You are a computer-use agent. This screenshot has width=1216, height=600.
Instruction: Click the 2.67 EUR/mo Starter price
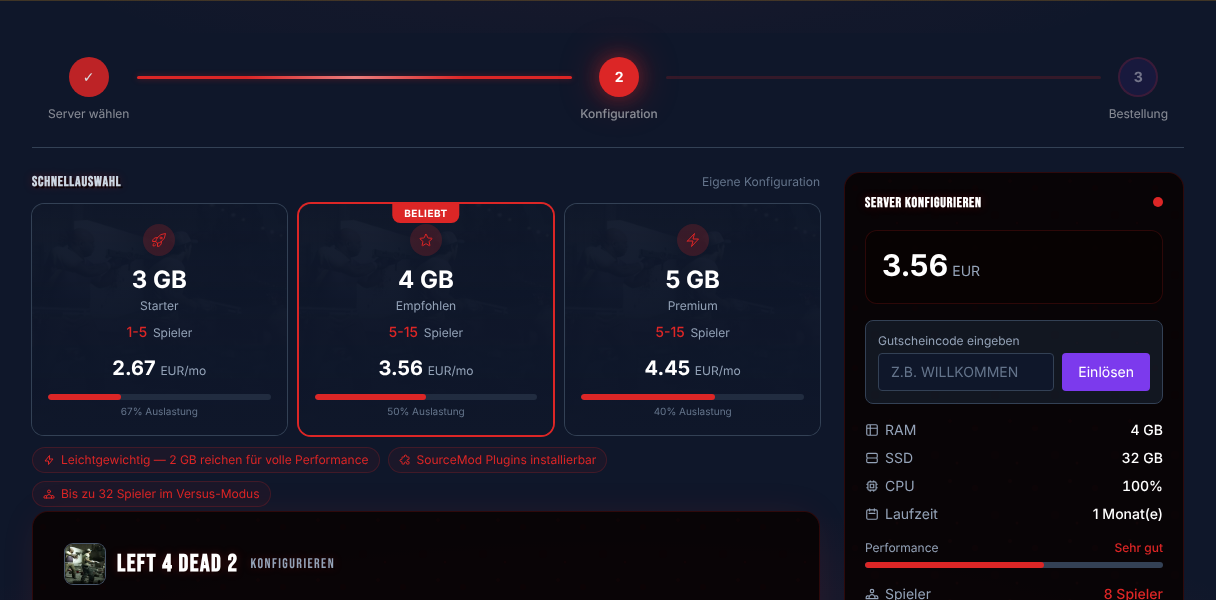[160, 369]
